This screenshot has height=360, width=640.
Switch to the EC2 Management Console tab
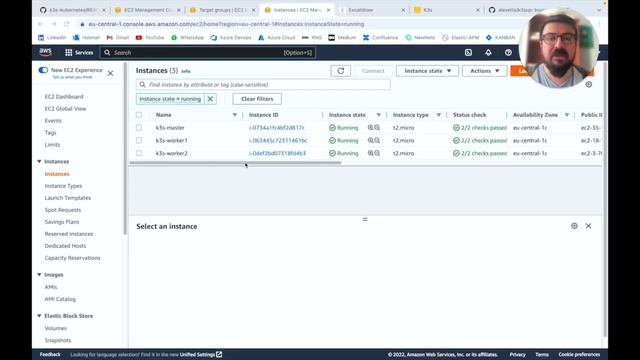point(148,10)
